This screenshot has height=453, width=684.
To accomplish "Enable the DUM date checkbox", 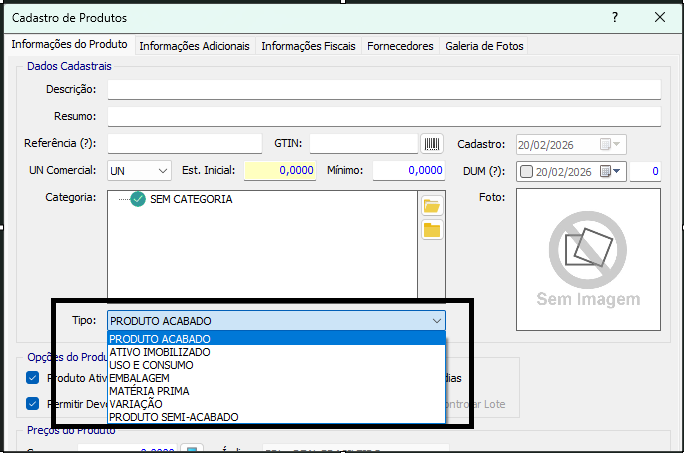I will (527, 172).
